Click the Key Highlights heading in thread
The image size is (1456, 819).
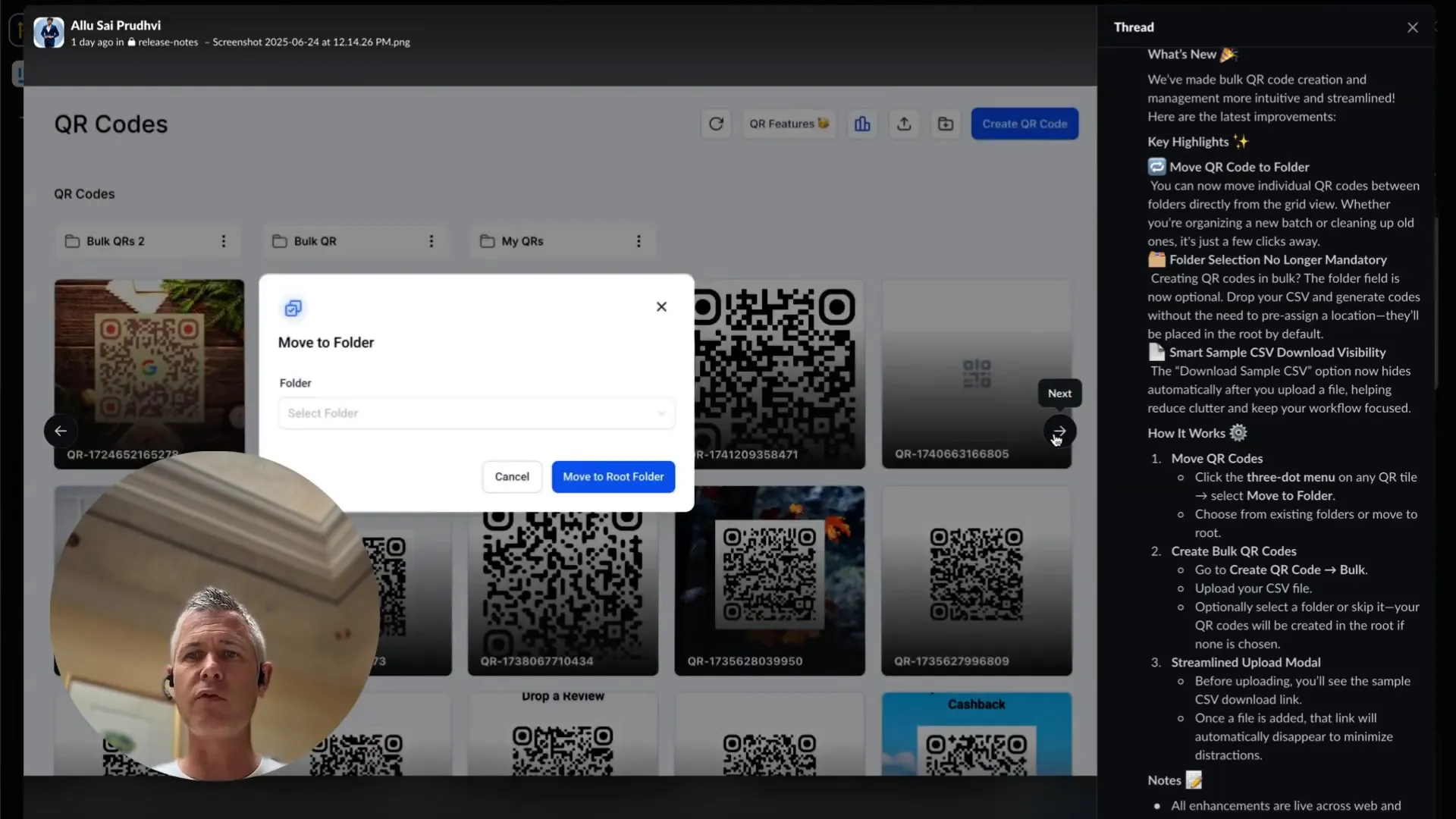pos(1197,142)
